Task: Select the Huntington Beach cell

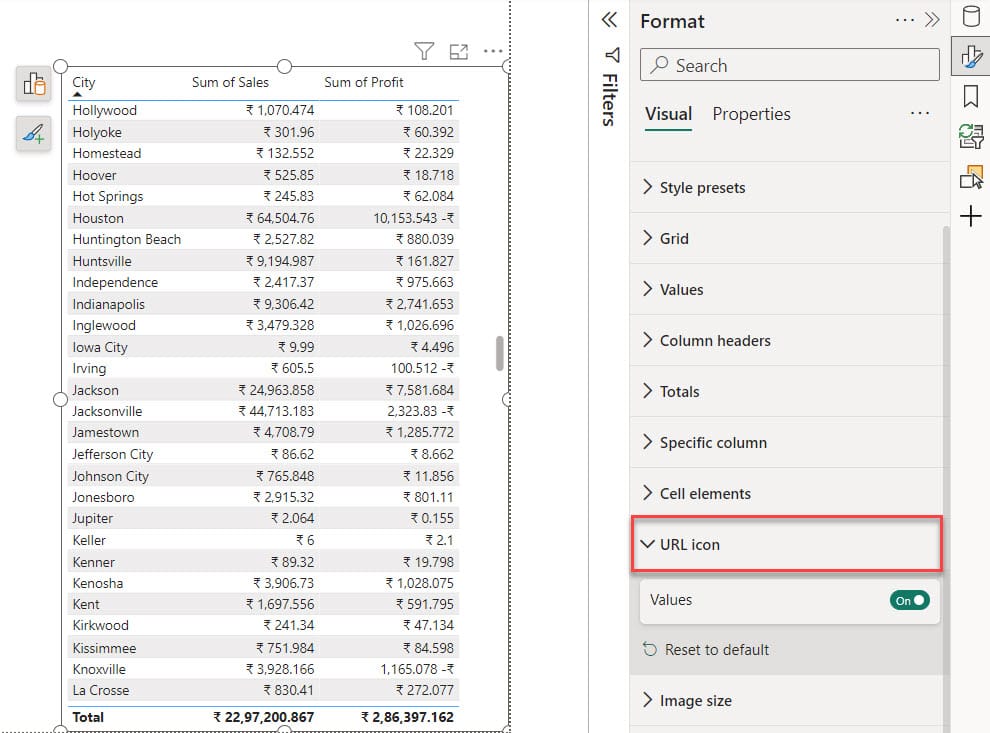Action: 126,239
